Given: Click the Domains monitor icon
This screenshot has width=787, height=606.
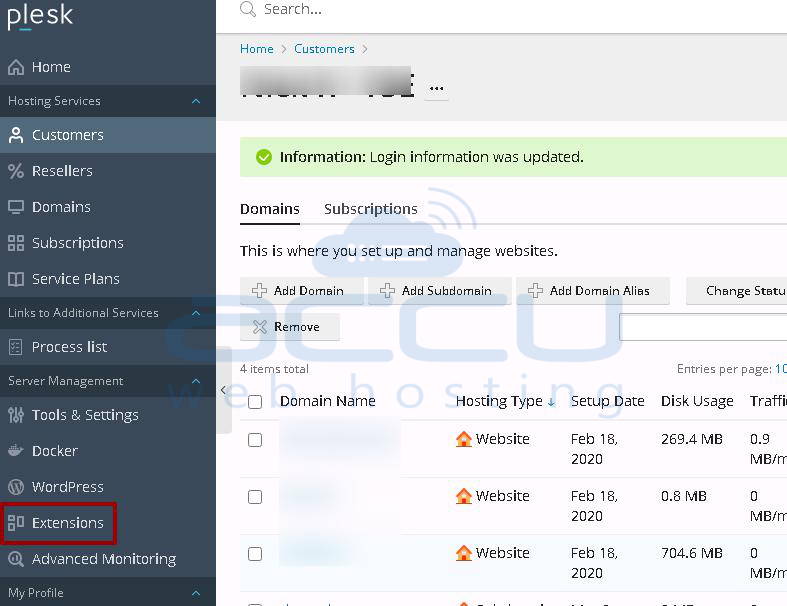Looking at the screenshot, I should (16, 207).
